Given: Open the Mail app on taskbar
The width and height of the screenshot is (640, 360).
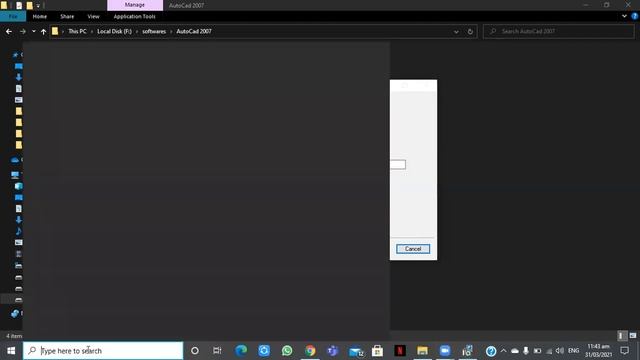Looking at the screenshot, I should coord(356,351).
